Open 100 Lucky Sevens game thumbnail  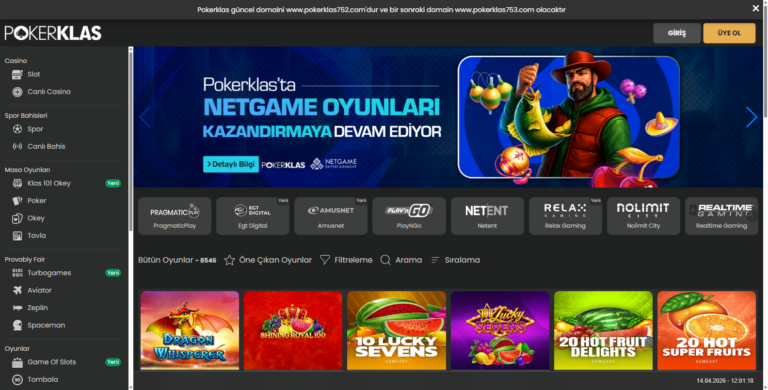tap(500, 331)
